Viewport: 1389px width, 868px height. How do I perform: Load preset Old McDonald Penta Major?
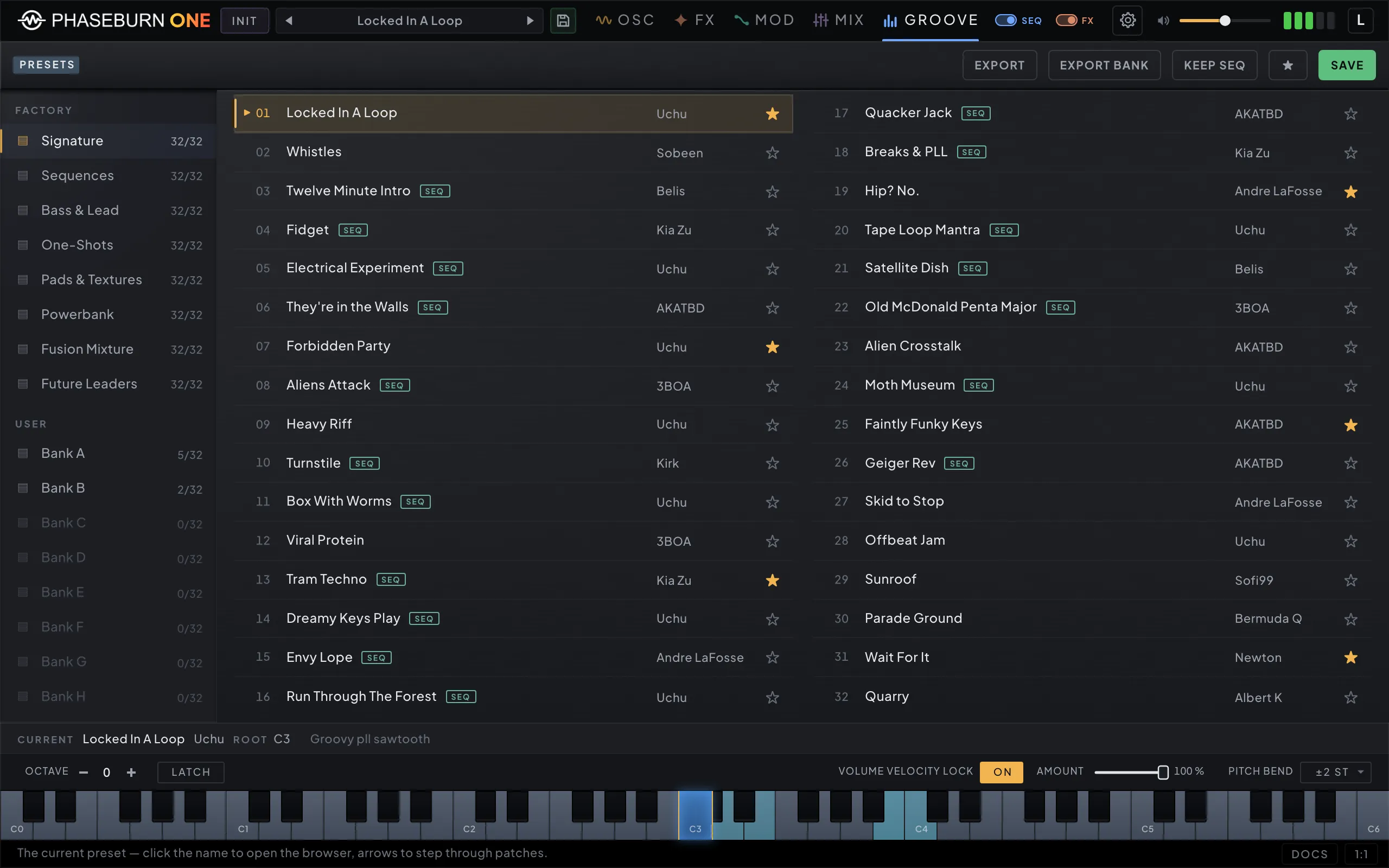tap(1092, 308)
